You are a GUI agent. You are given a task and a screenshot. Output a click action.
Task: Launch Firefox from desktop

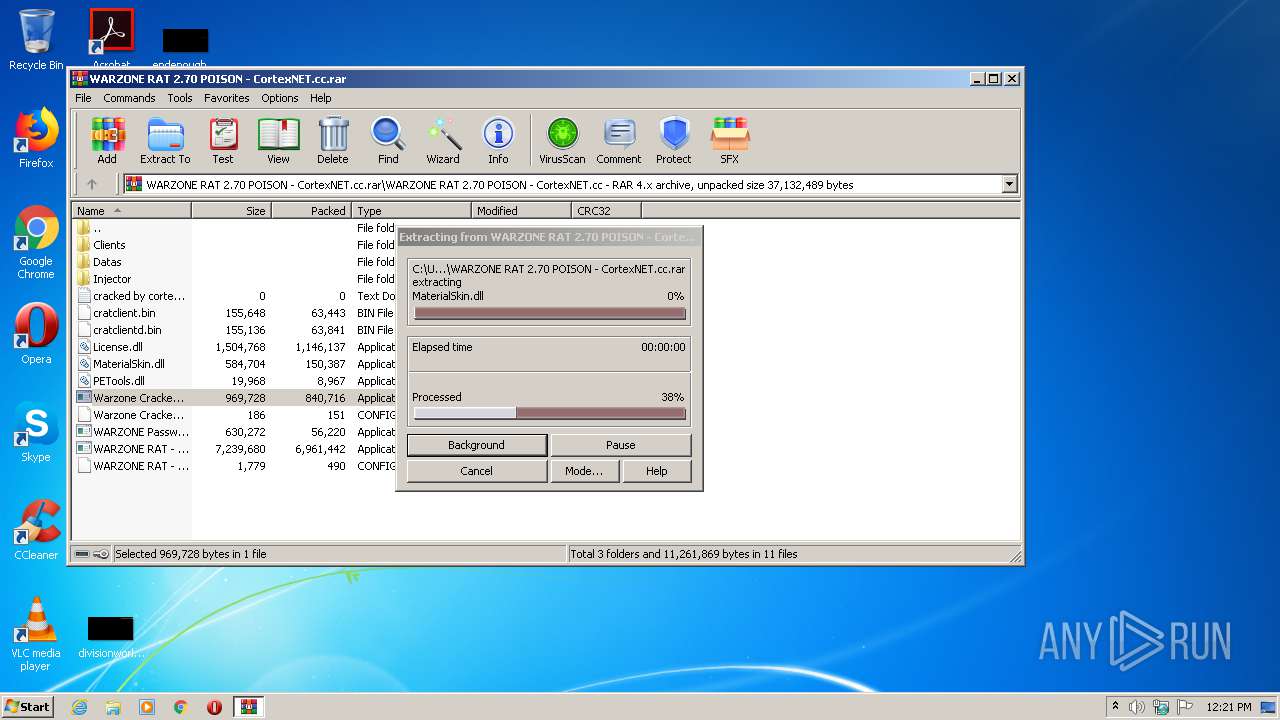point(36,138)
